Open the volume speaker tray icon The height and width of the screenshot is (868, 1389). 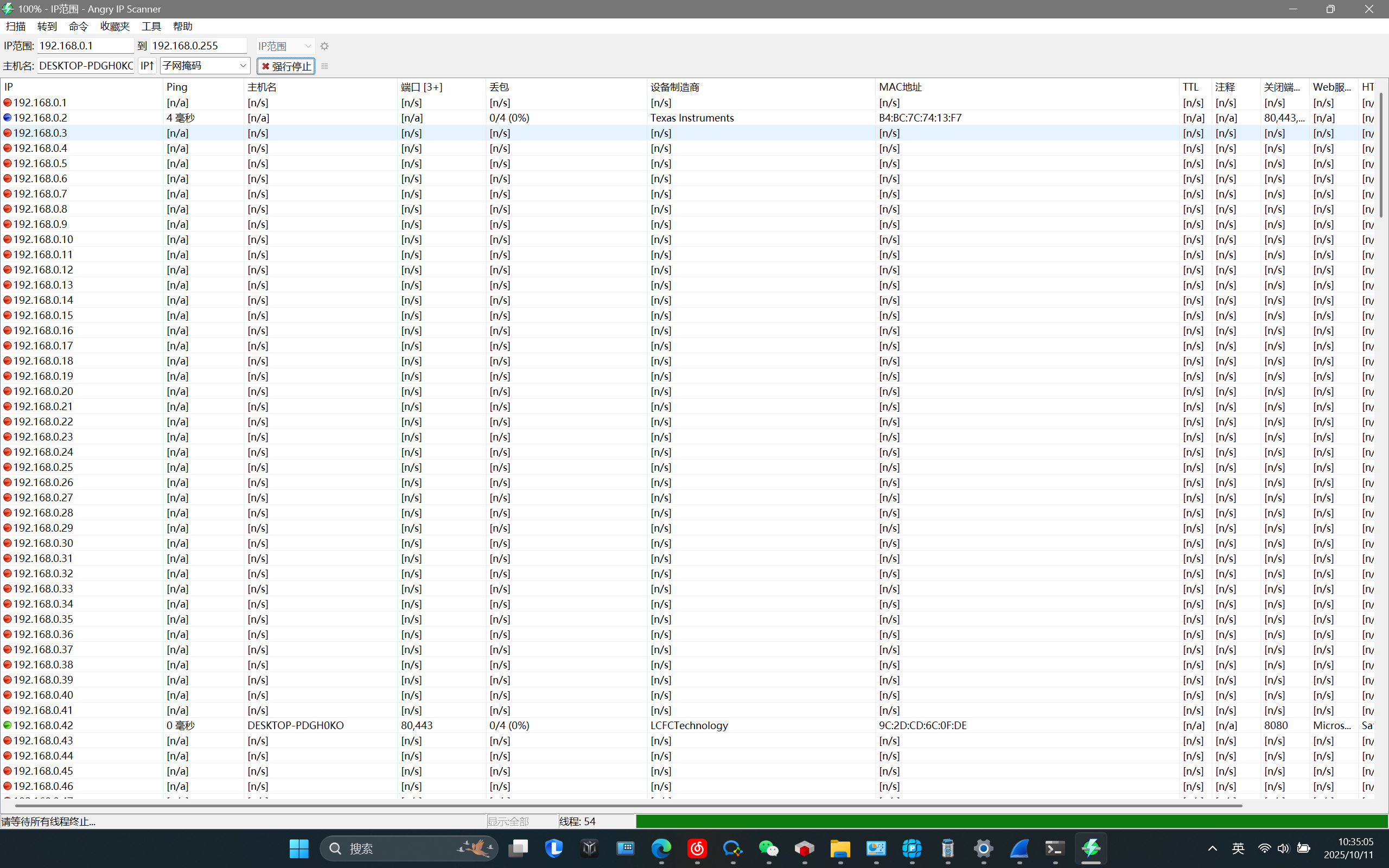point(1283,848)
